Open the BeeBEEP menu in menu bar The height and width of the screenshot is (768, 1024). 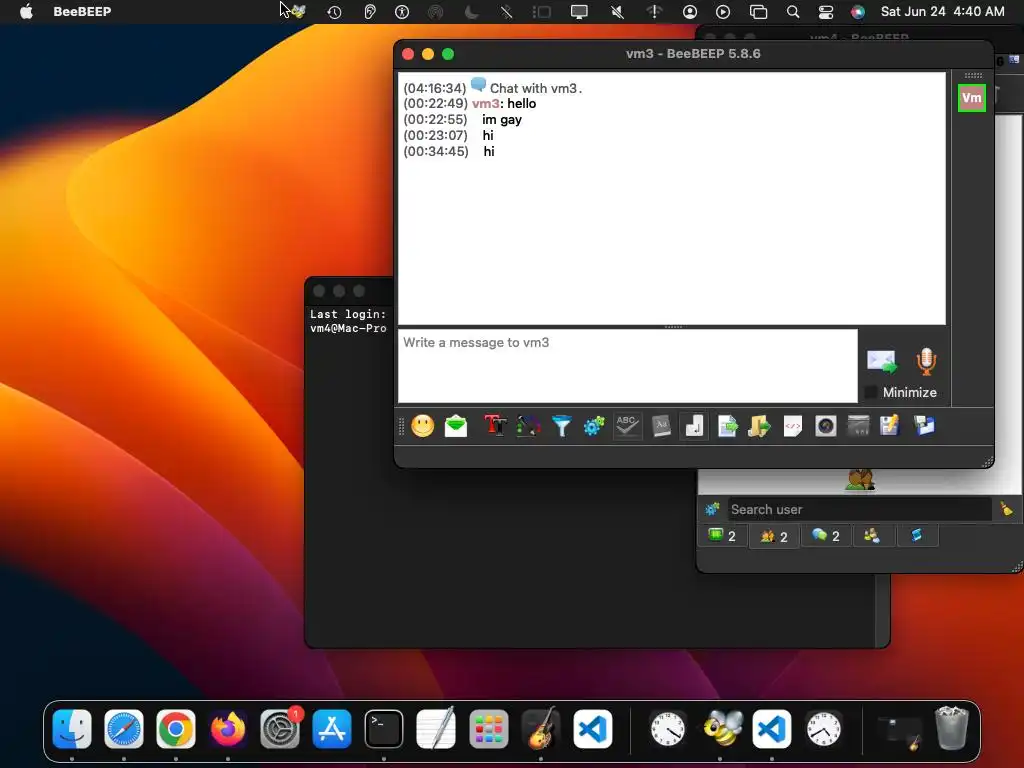82,11
